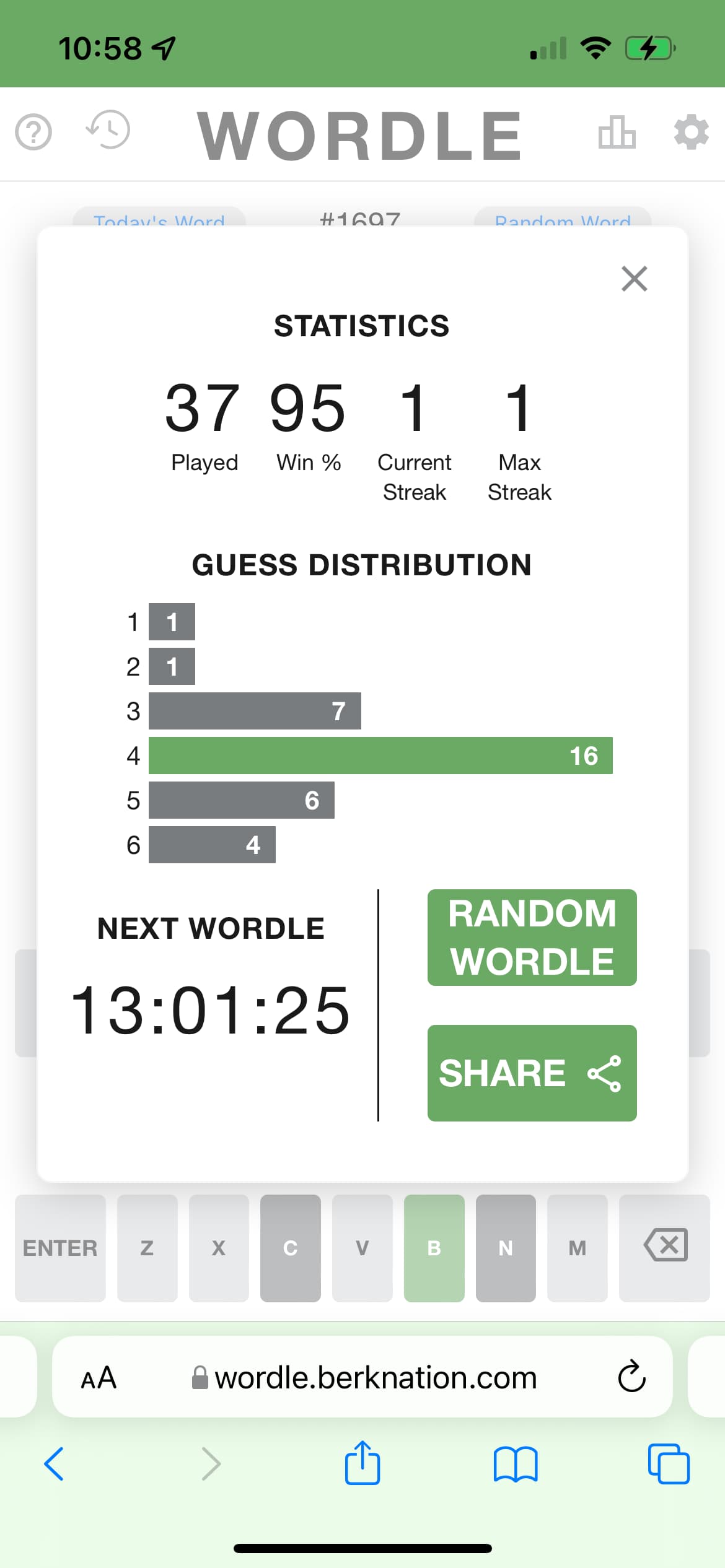725x1568 pixels.
Task: Tap the green guess-4 distribution bar
Action: 380,756
